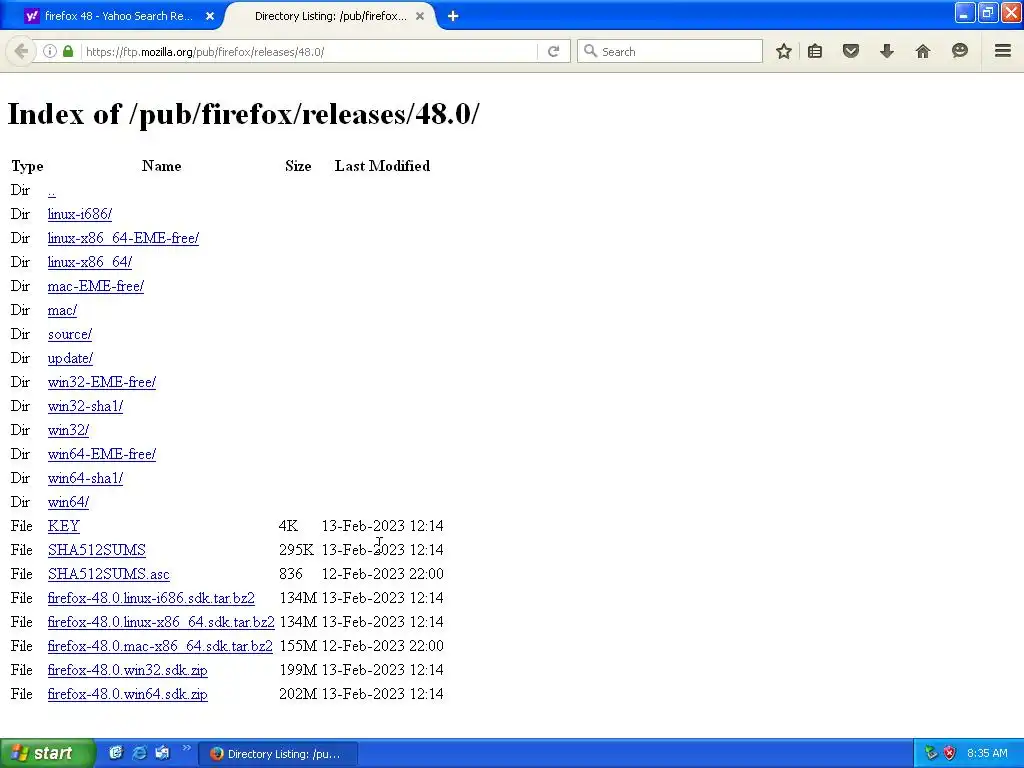
Task: Open linux-x86_64-EME-free/ directory
Action: [x=123, y=238]
